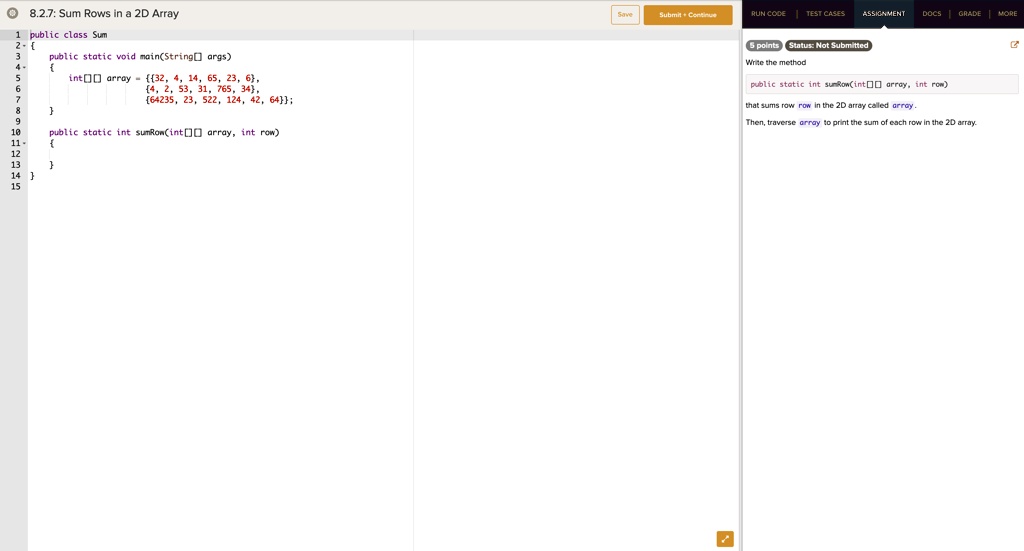This screenshot has width=1024, height=551.
Task: Collapse the class block at line 2
Action: pyautogui.click(x=23, y=46)
